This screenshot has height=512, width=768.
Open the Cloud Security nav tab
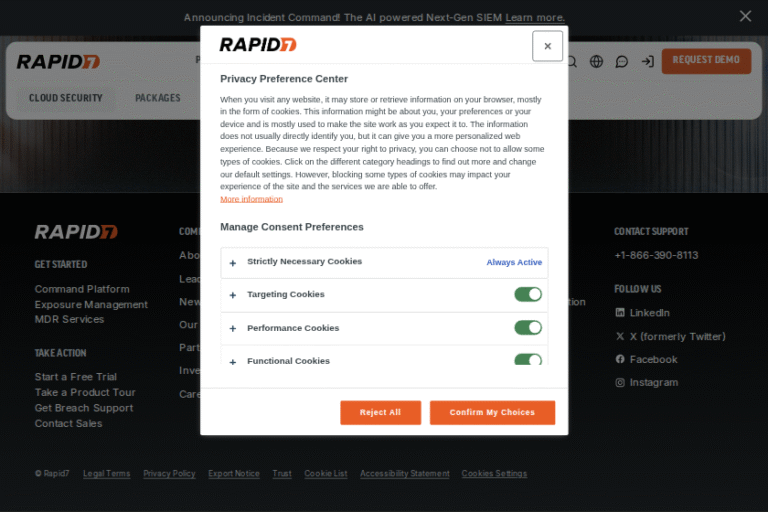66,98
